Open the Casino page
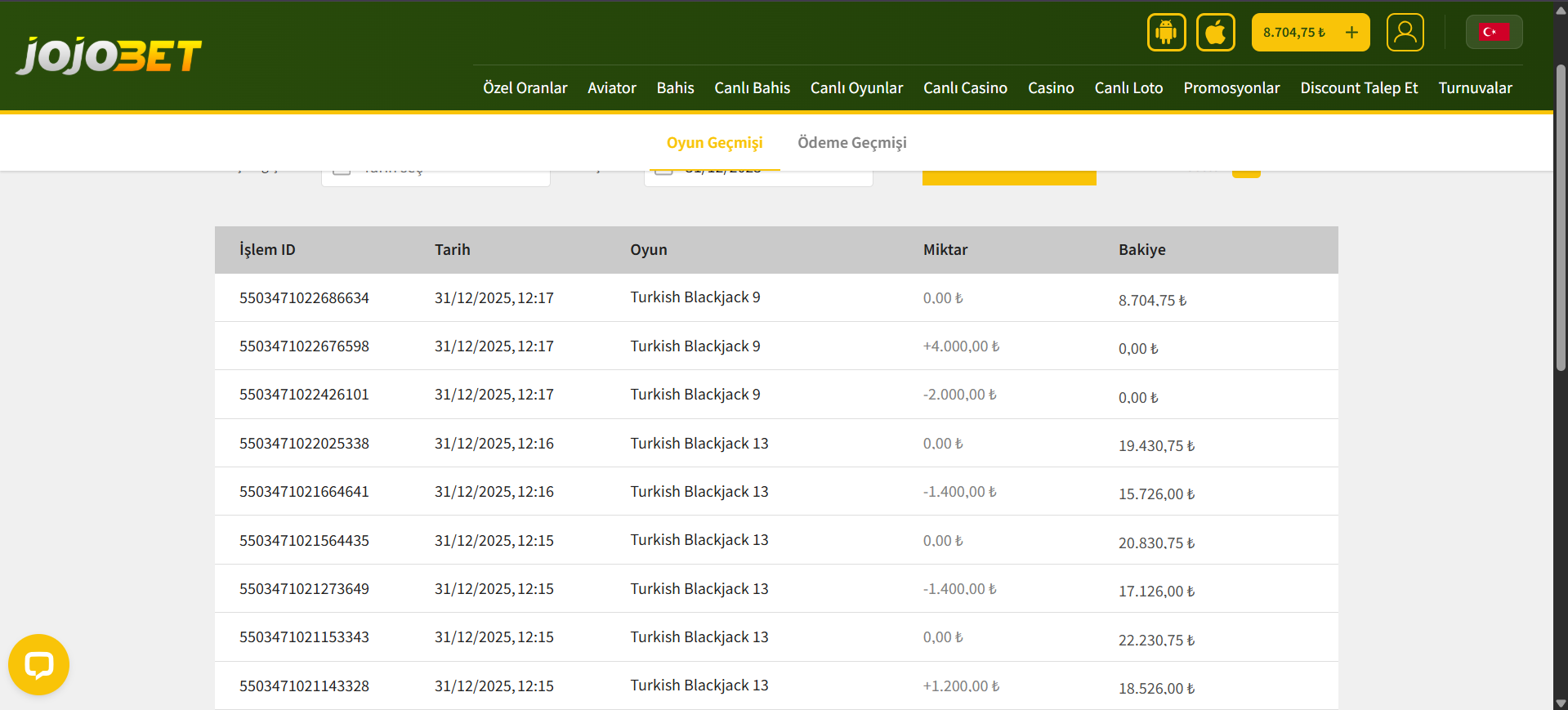Screen dimensions: 1568x710 [x=1051, y=87]
